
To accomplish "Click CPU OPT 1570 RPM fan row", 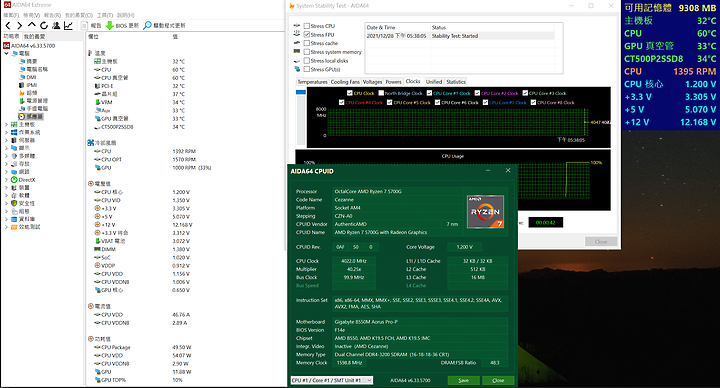I will point(145,159).
